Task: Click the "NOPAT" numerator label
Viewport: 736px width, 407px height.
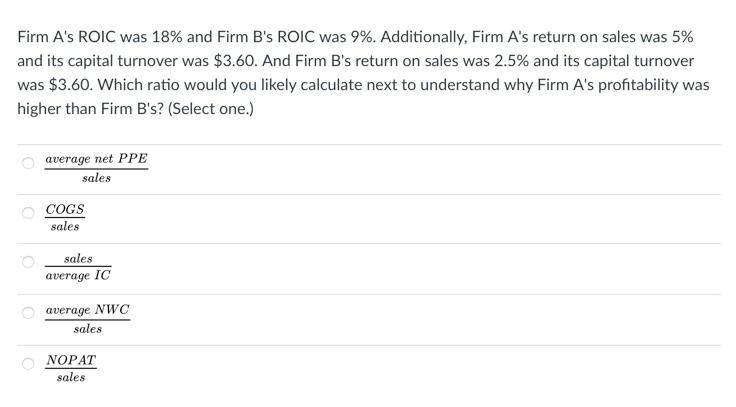Action: [71, 360]
